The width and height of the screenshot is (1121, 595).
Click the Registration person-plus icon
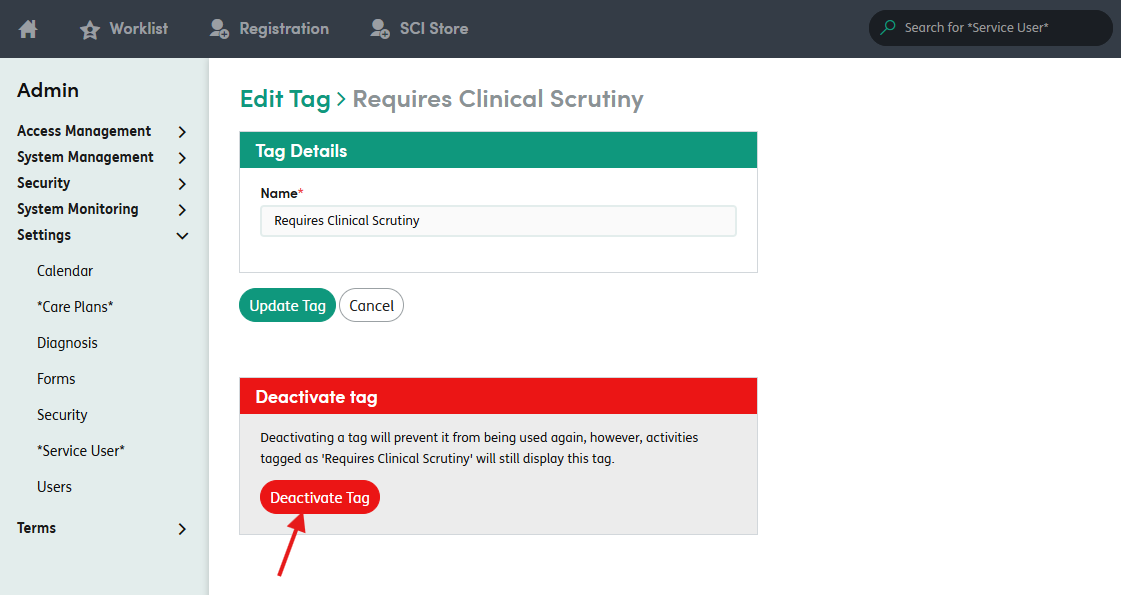click(219, 29)
